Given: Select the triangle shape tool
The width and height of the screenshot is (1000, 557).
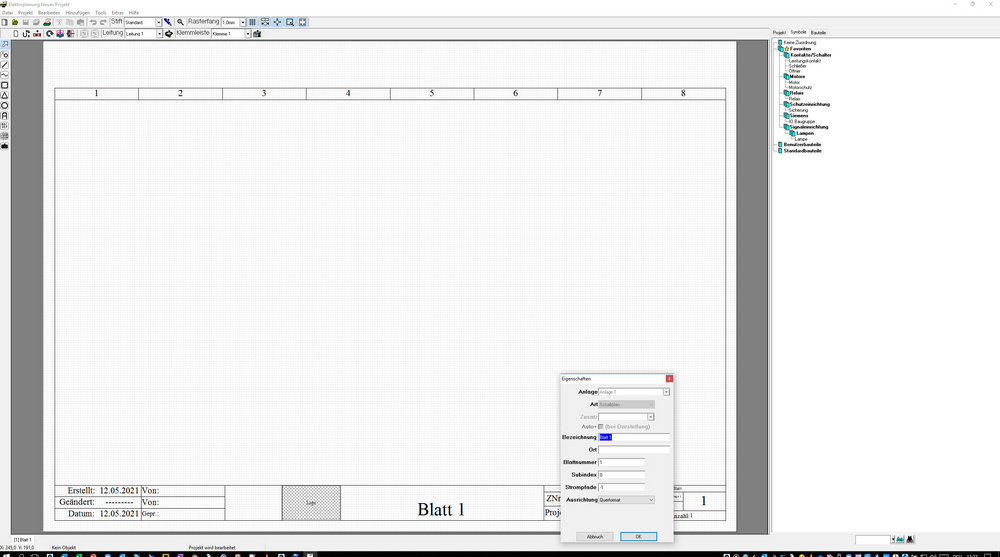Looking at the screenshot, I should pyautogui.click(x=5, y=95).
